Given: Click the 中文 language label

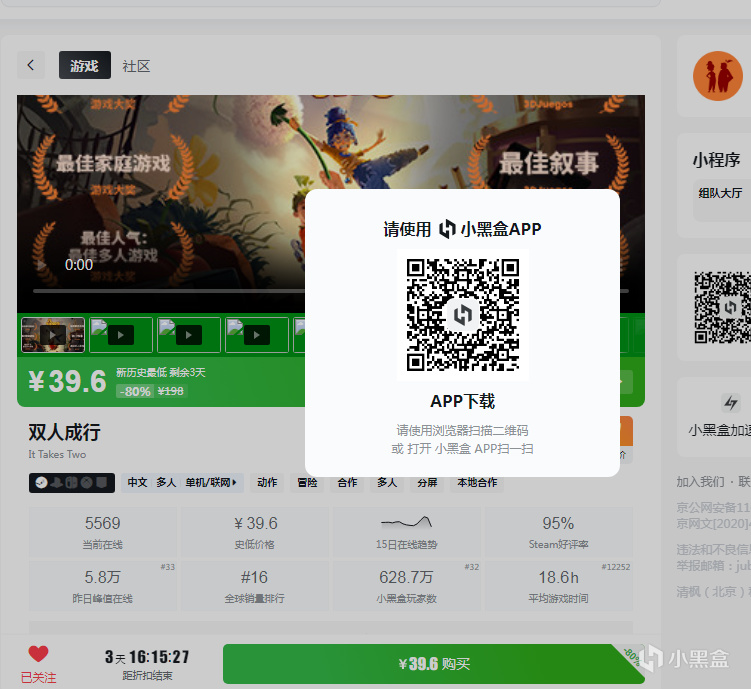Looking at the screenshot, I should (137, 483).
